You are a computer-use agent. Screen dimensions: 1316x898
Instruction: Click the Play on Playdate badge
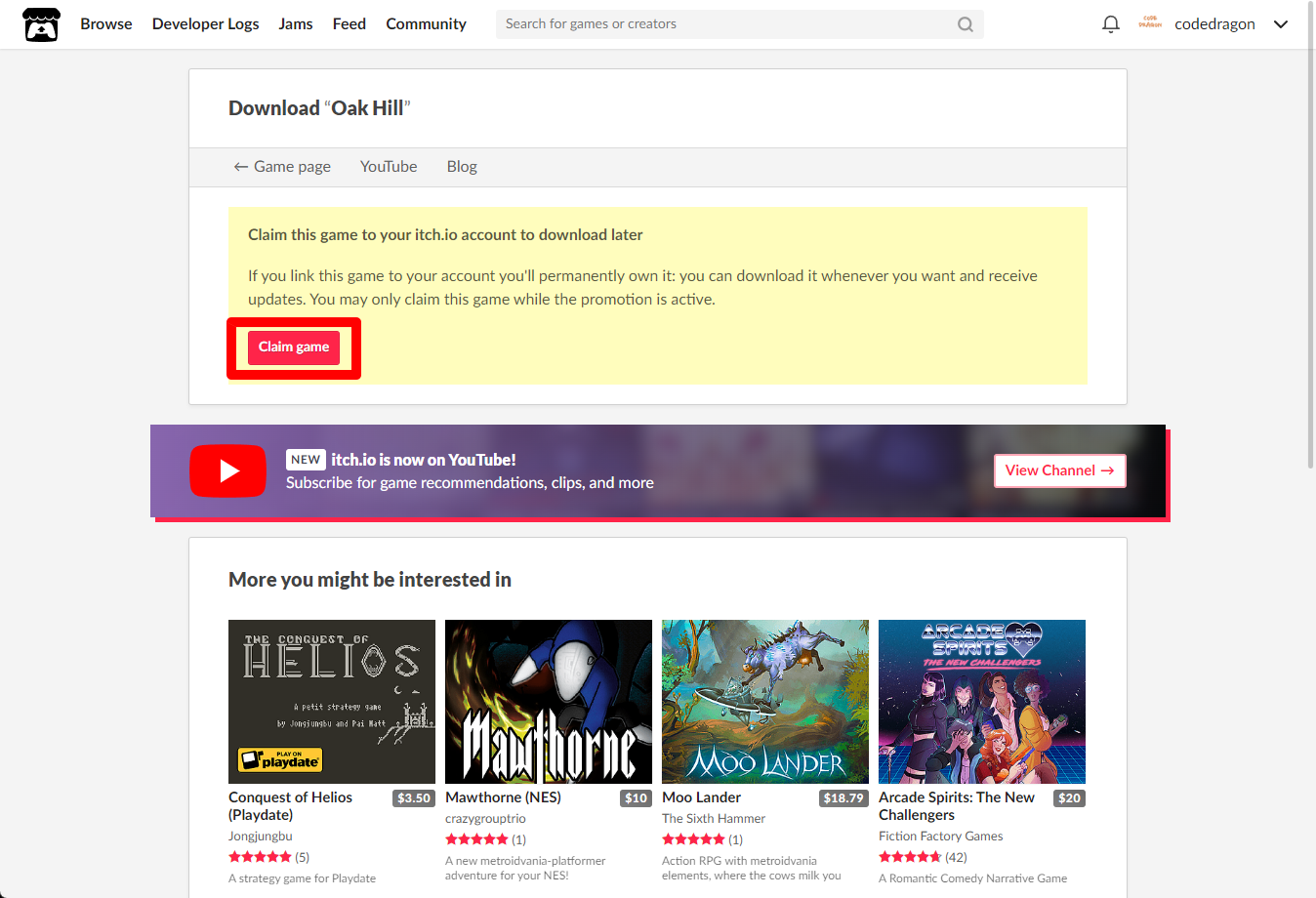[280, 759]
